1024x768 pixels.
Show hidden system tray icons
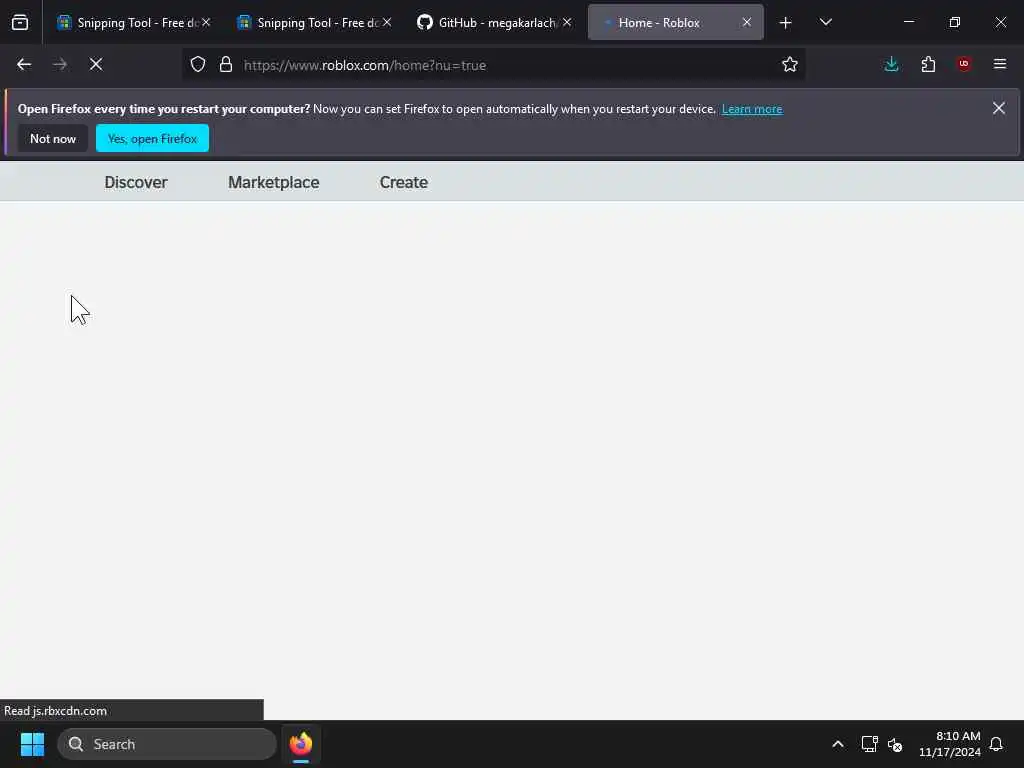(x=838, y=744)
